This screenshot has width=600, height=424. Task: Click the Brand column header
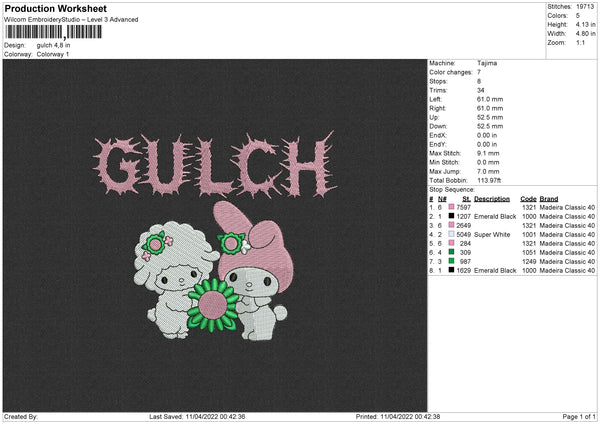(x=549, y=199)
